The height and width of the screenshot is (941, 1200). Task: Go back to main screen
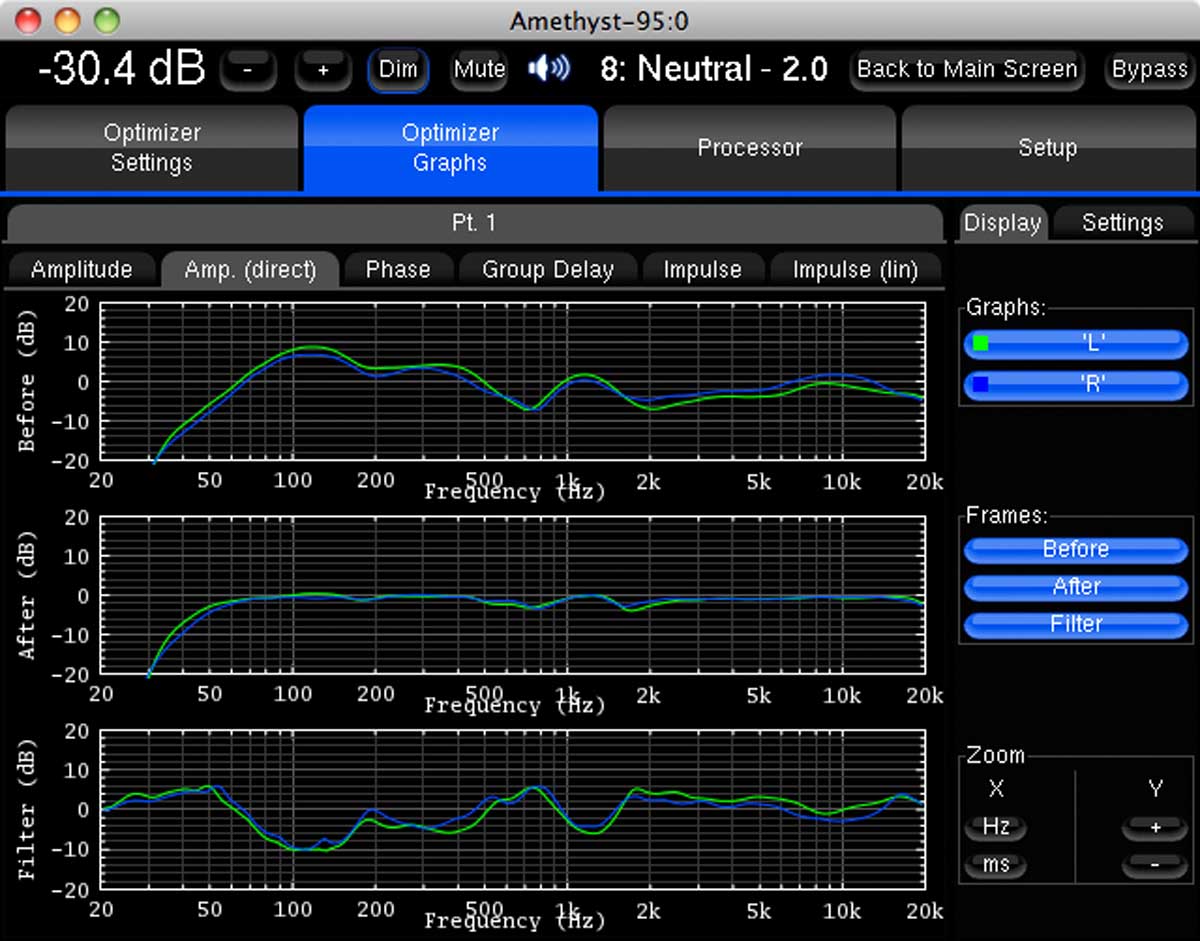(967, 70)
